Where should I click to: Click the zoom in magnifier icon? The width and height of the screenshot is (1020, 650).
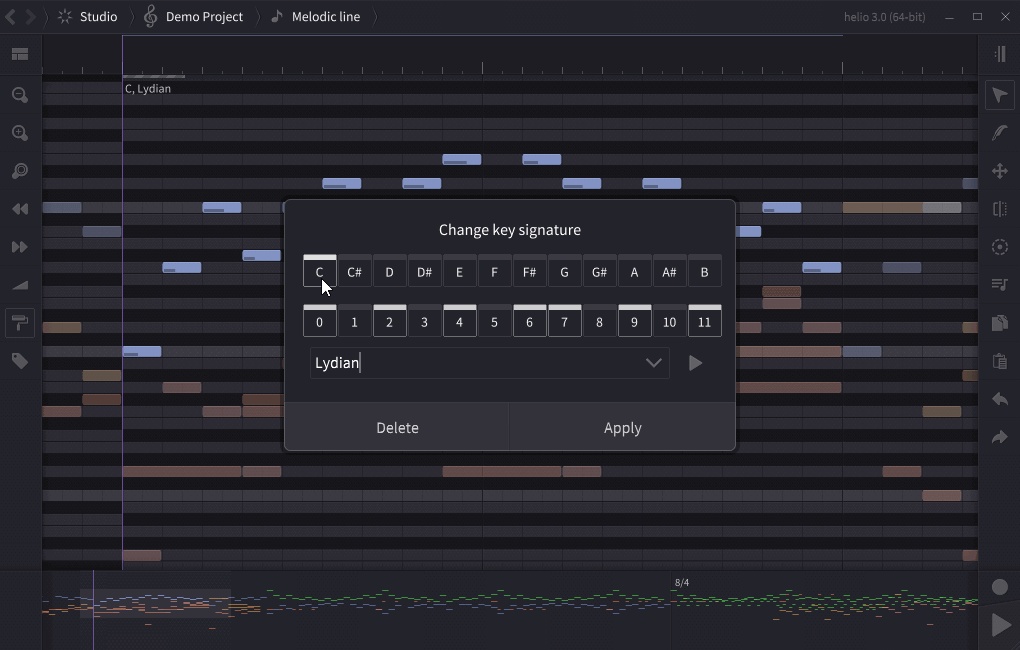point(20,133)
